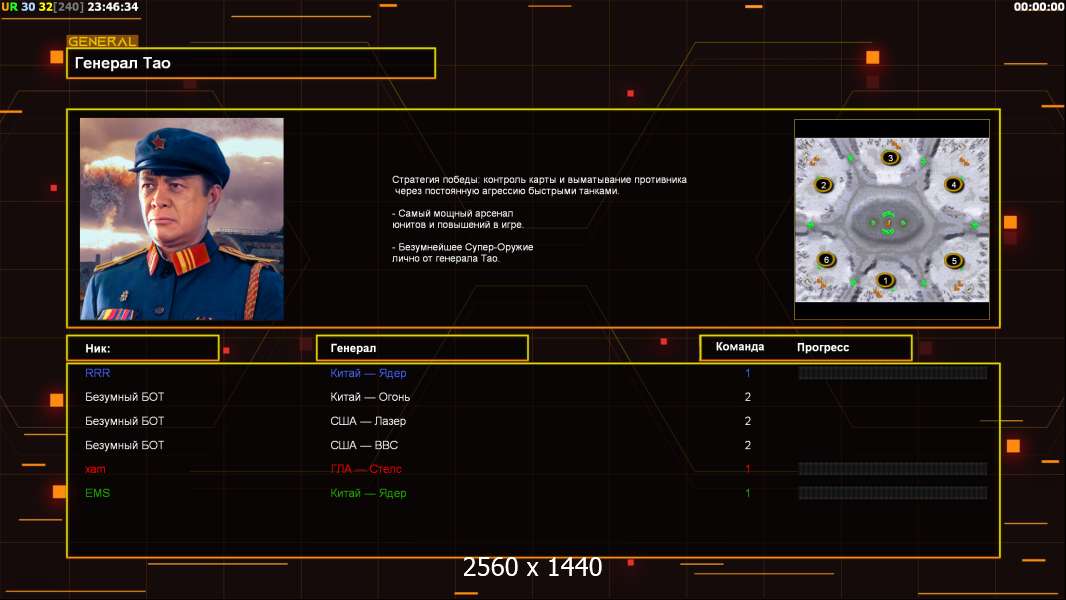Select player nickname 'xam'
The image size is (1066, 600).
[x=95, y=469]
